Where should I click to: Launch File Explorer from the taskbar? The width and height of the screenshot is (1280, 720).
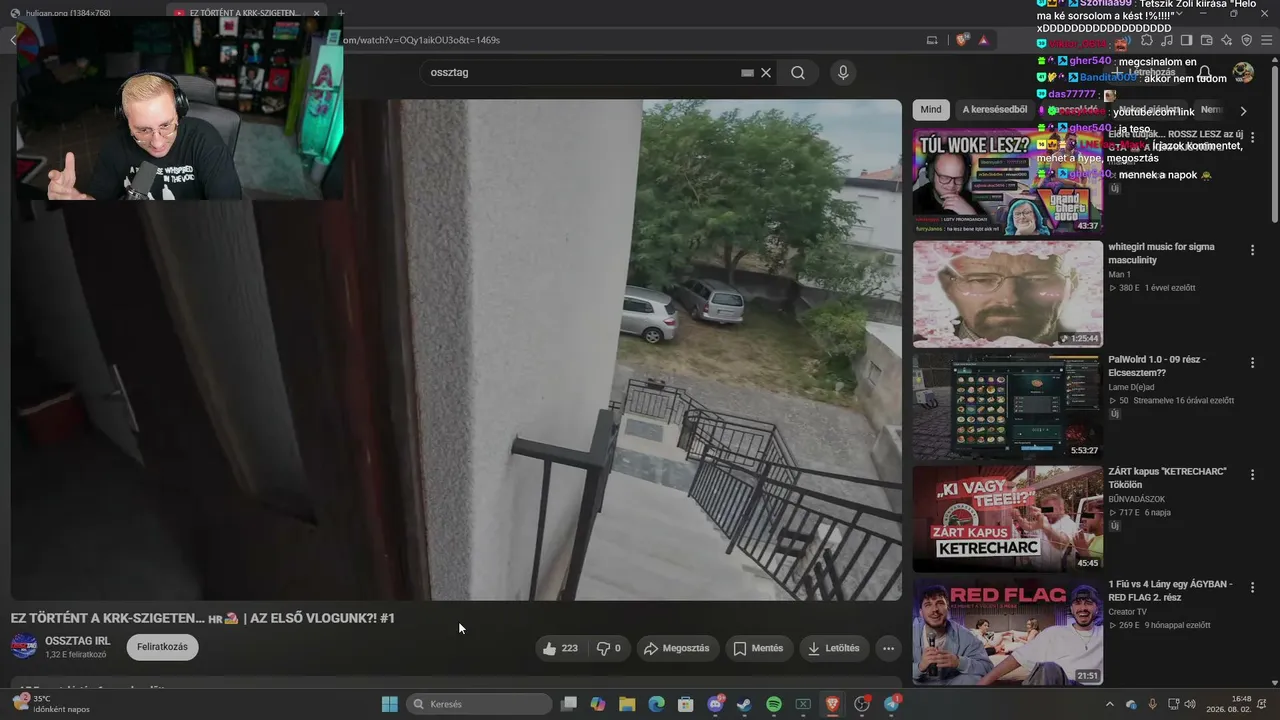coord(627,704)
